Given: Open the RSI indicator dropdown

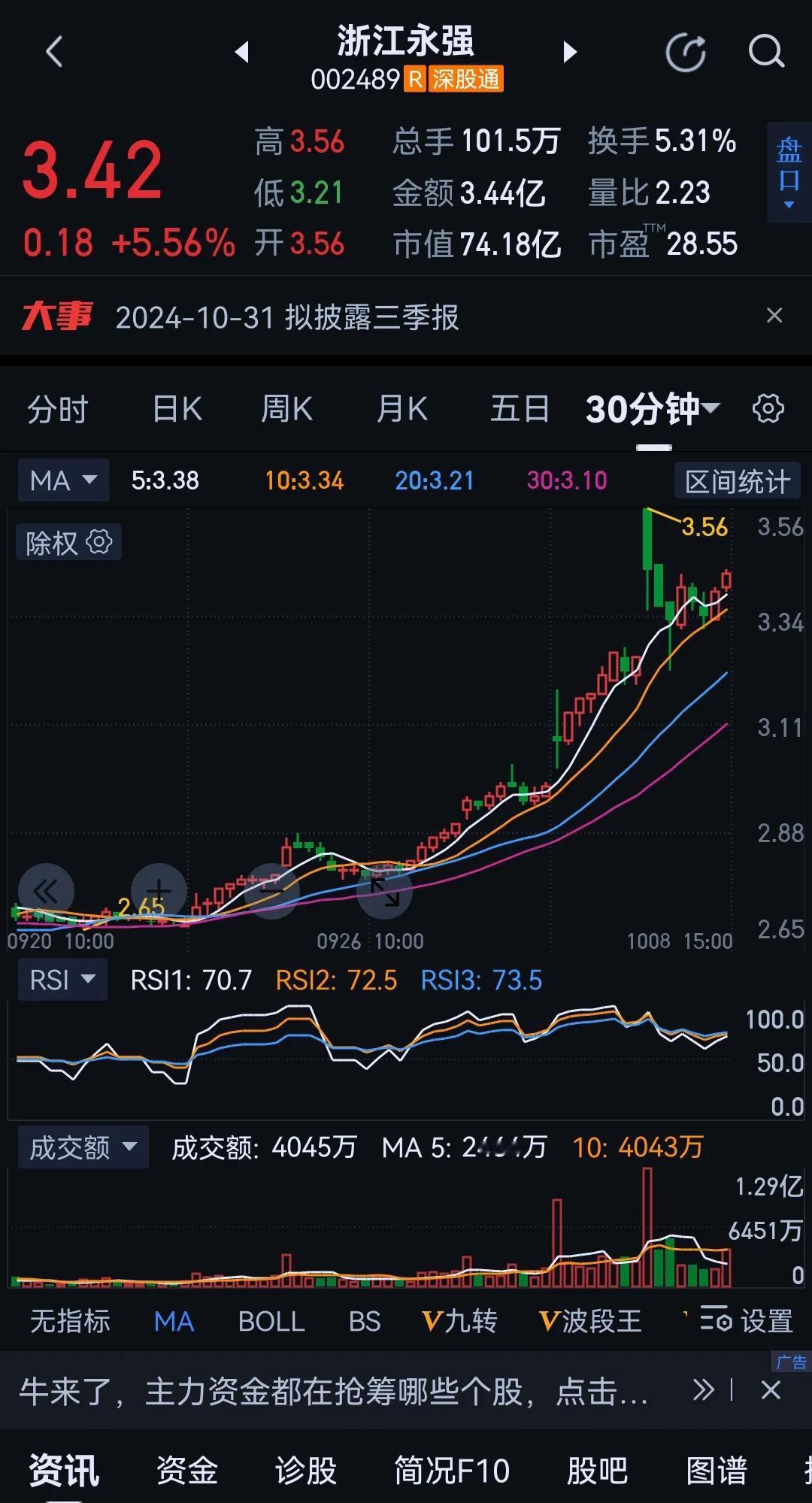Looking at the screenshot, I should click(62, 980).
